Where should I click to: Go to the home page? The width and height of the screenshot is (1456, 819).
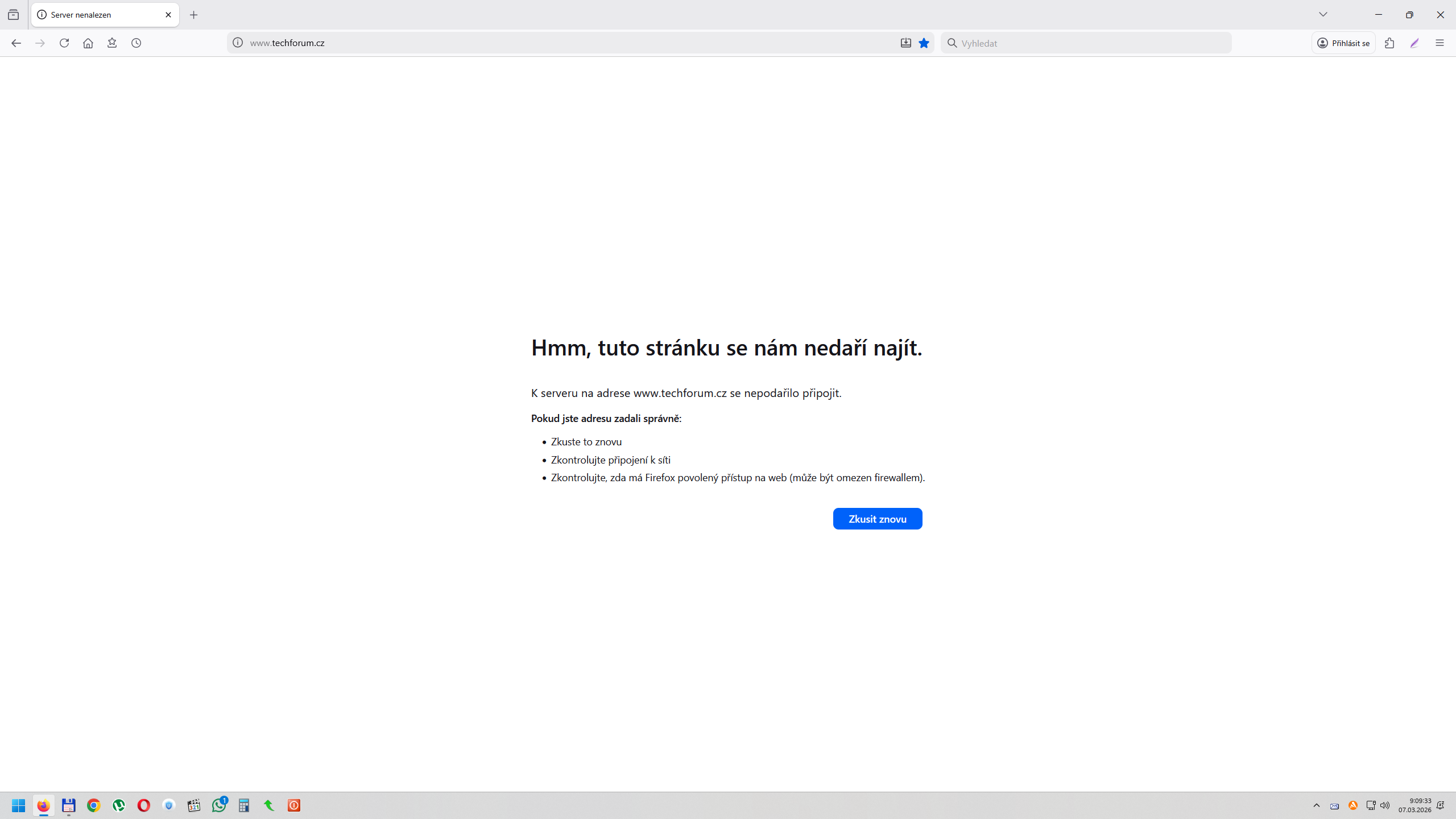click(x=88, y=43)
